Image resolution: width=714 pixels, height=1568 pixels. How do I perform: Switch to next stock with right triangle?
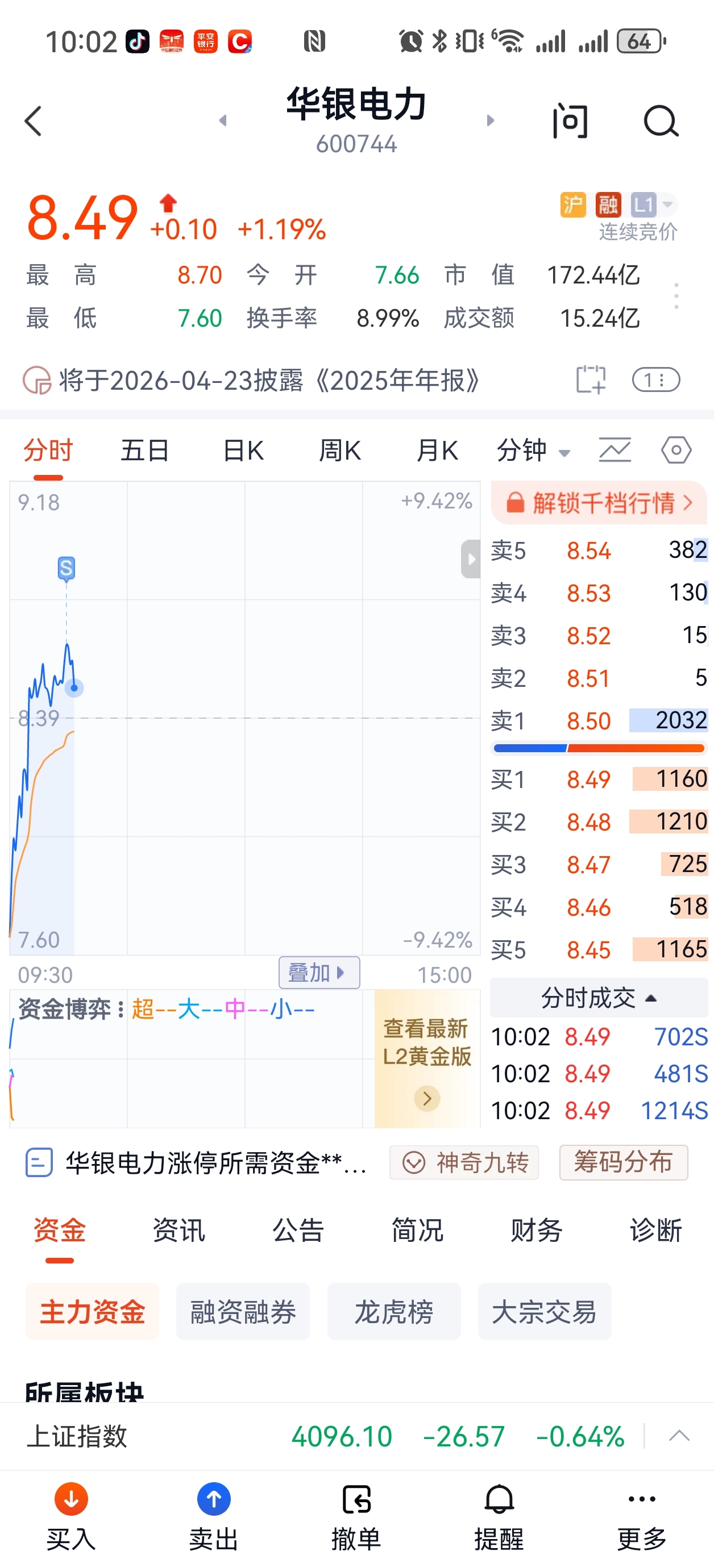[x=491, y=120]
